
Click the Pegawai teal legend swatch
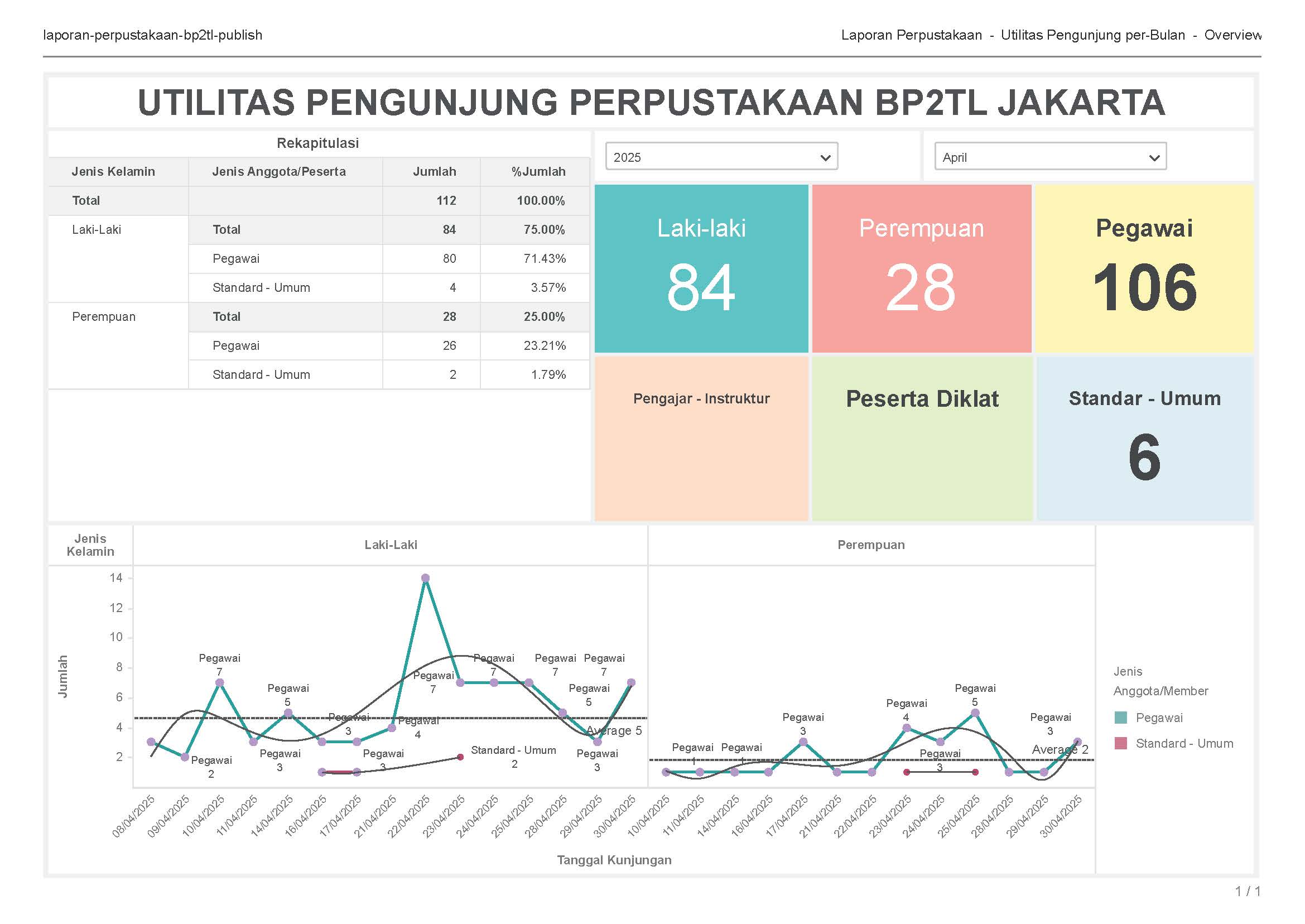click(1120, 718)
